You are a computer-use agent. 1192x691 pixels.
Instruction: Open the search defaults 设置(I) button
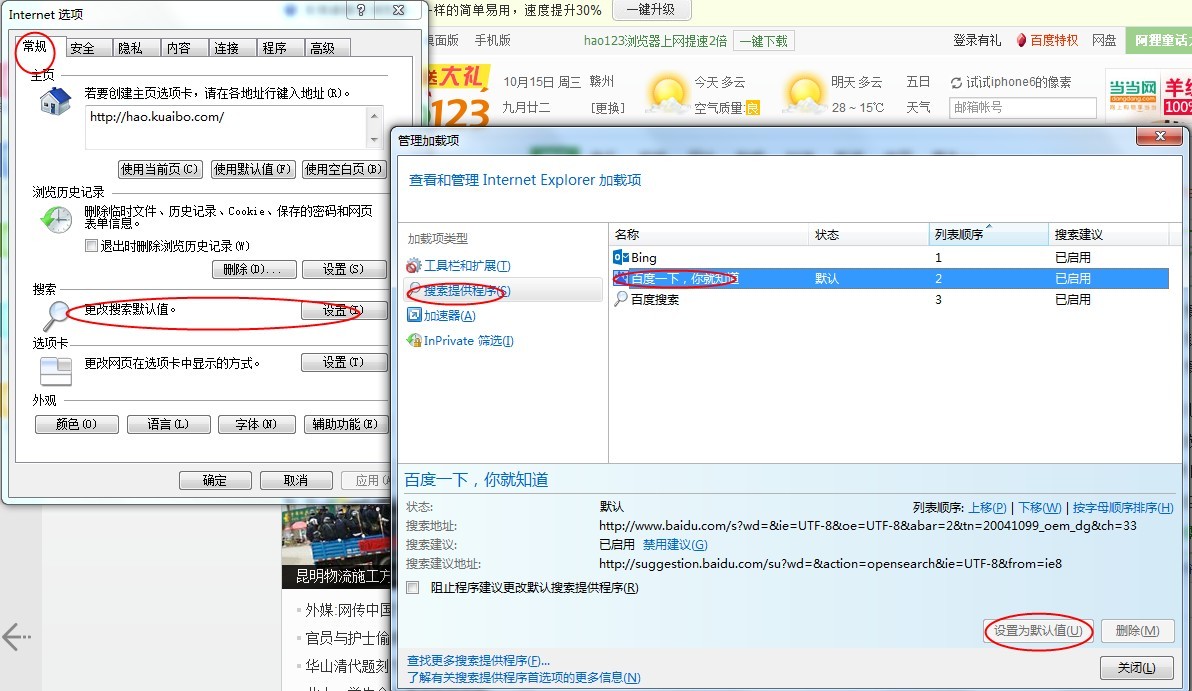344,310
